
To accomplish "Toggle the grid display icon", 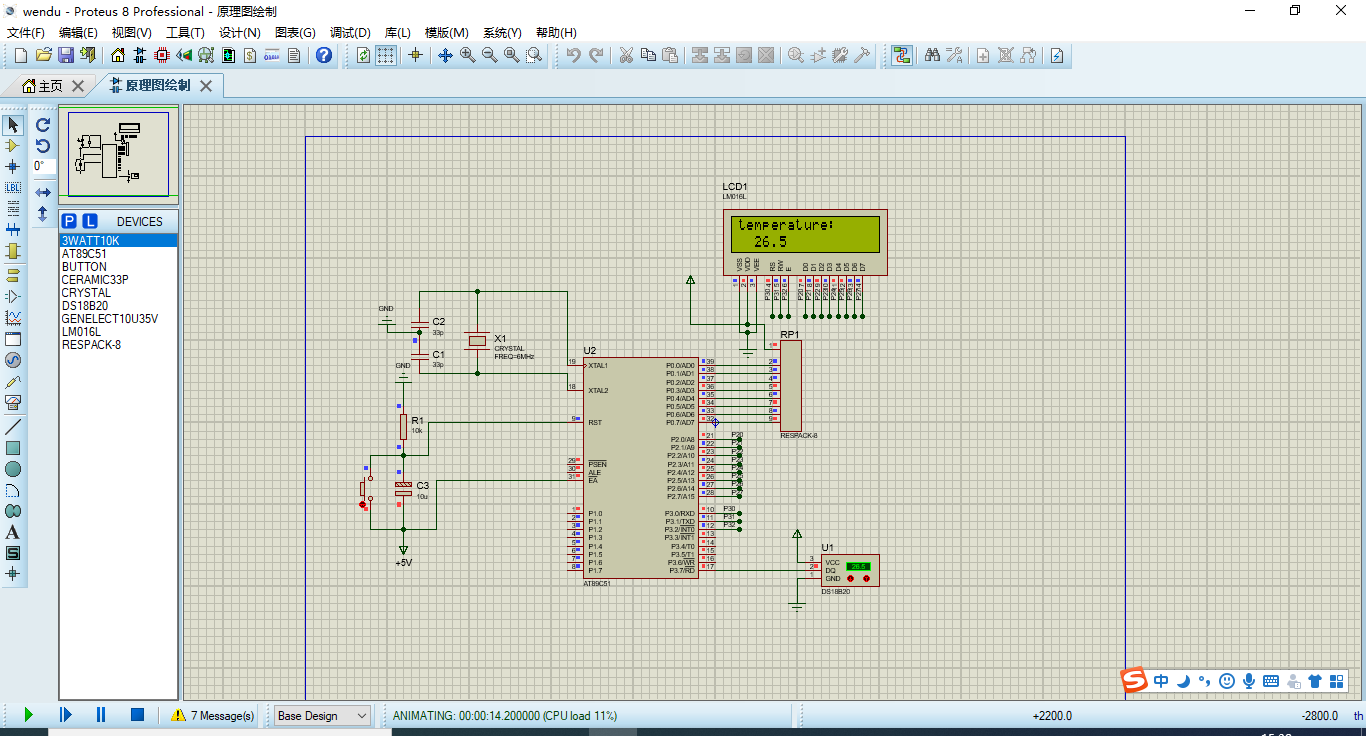I will click(386, 55).
